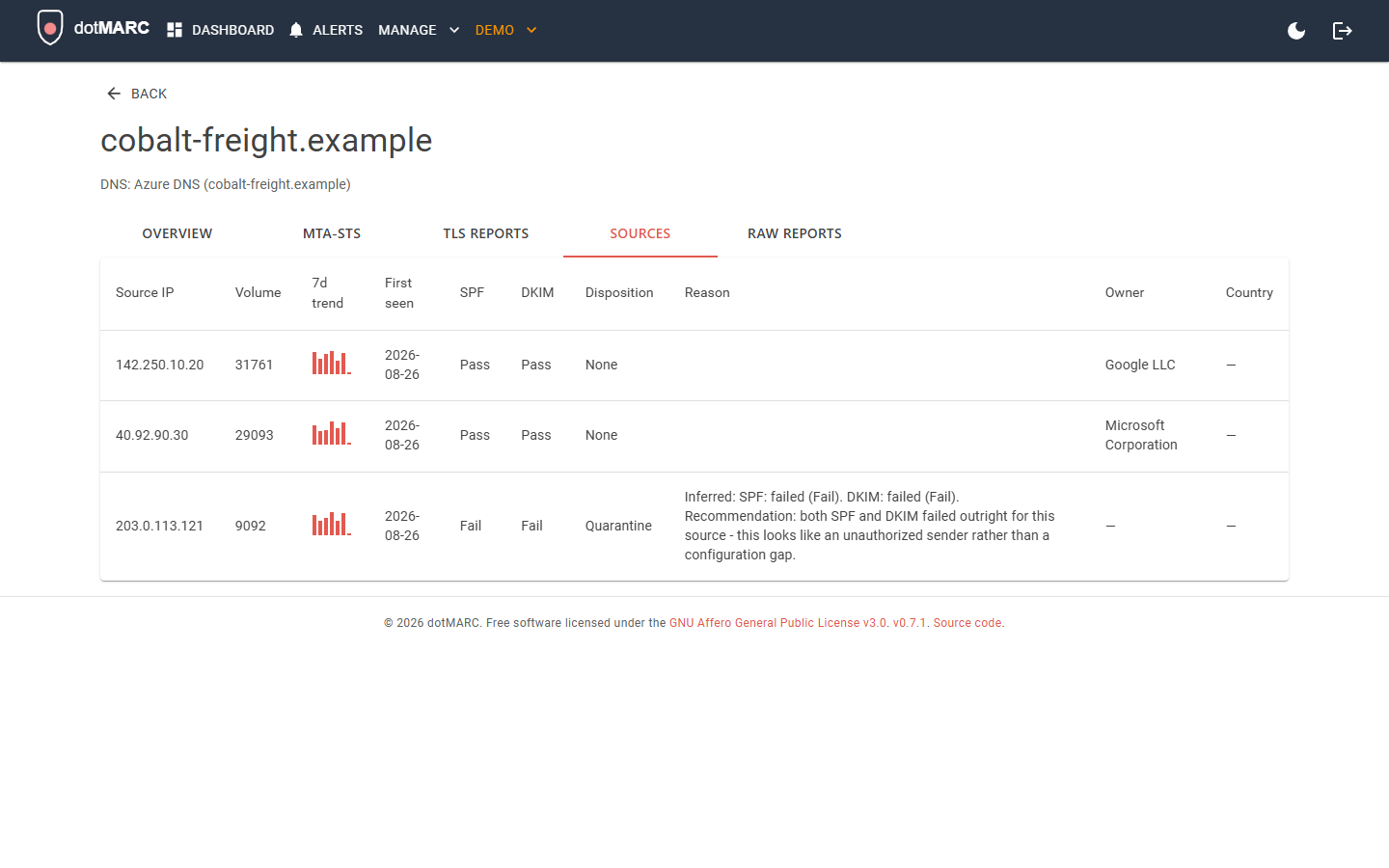Image resolution: width=1389 pixels, height=868 pixels.
Task: Select source IP 142.250.10.20
Action: [160, 366]
